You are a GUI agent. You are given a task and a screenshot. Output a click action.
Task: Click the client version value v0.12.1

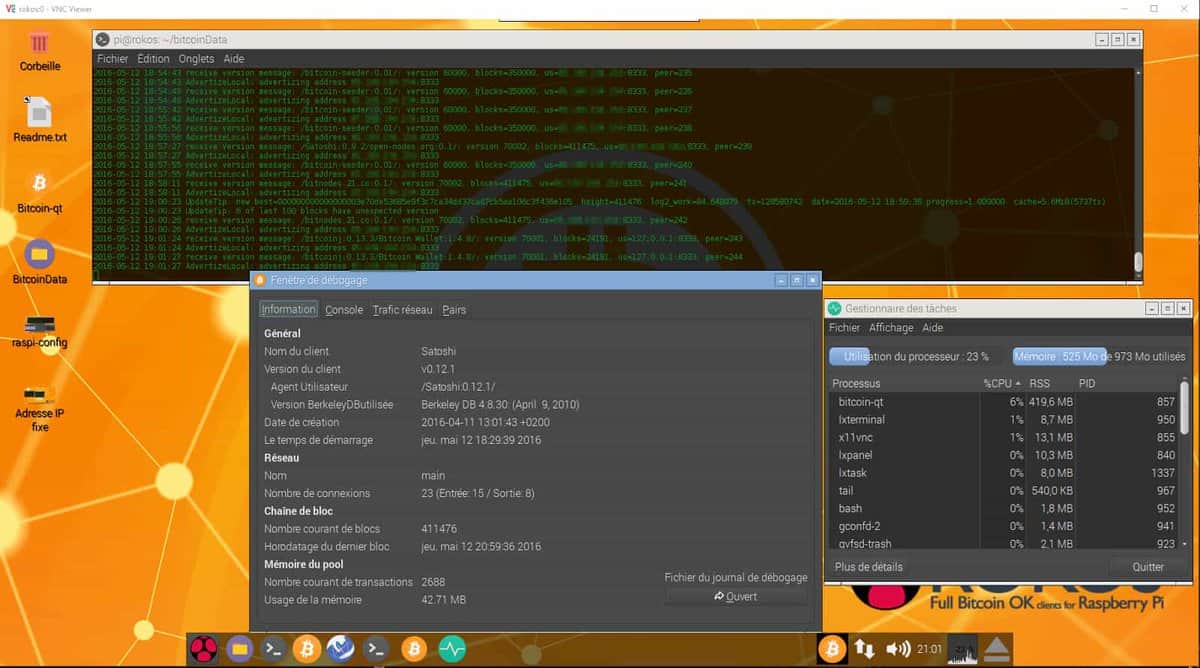coord(439,369)
